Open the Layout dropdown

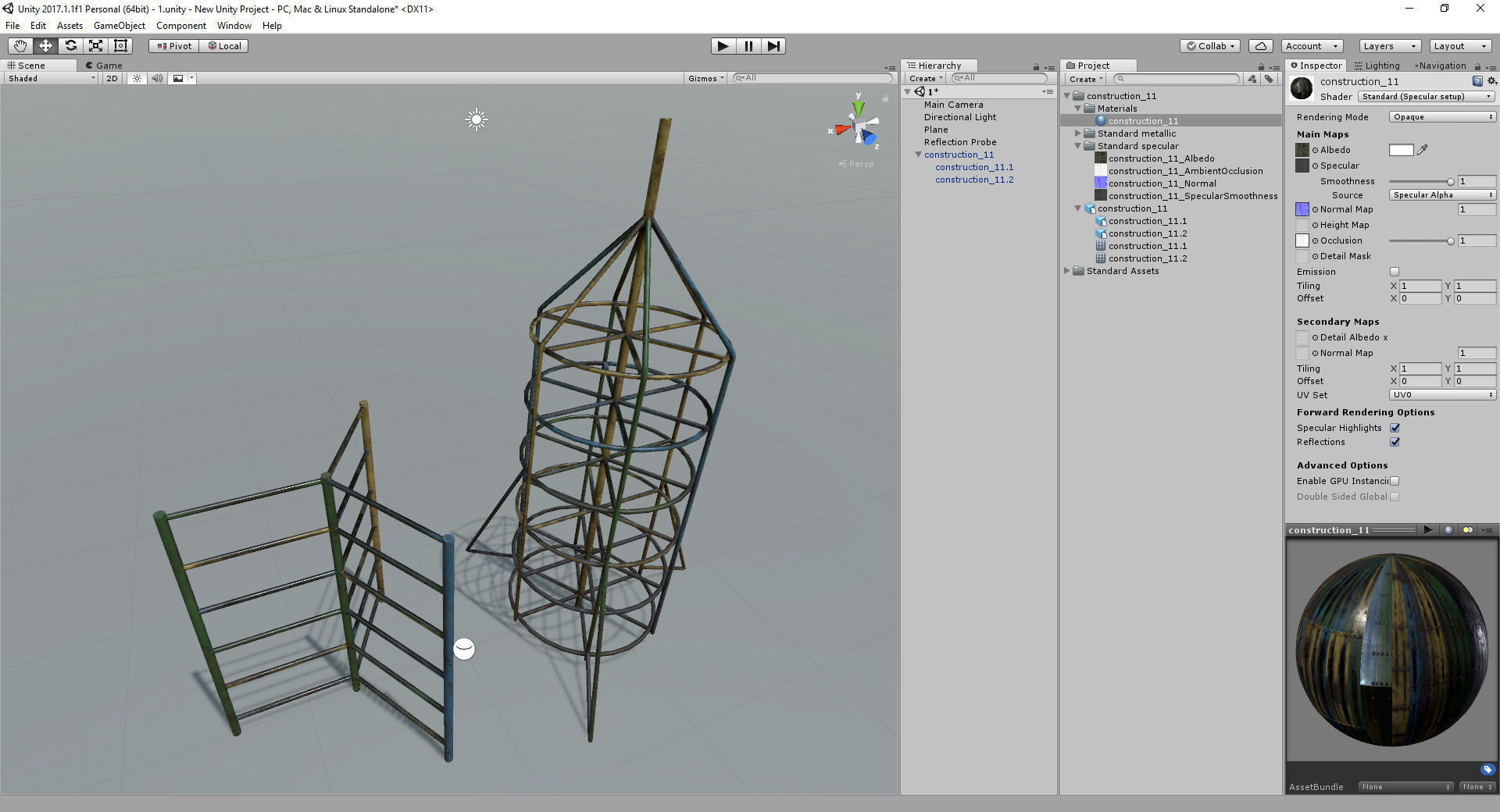pyautogui.click(x=1461, y=46)
